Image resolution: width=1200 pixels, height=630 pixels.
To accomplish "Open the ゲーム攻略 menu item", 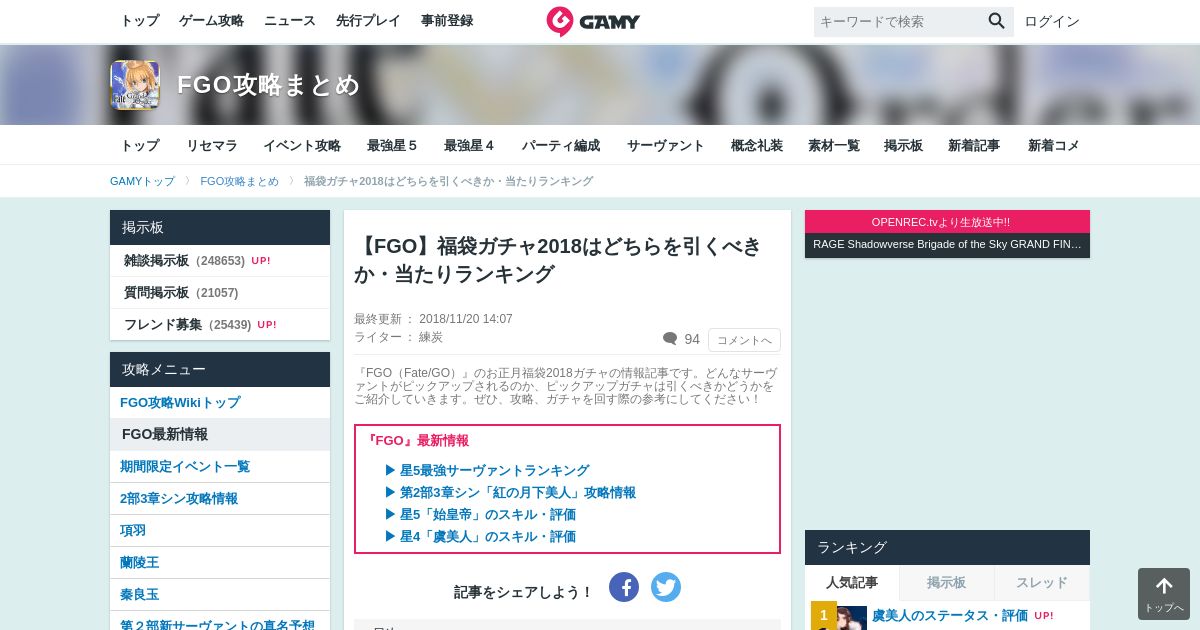I will pyautogui.click(x=211, y=21).
